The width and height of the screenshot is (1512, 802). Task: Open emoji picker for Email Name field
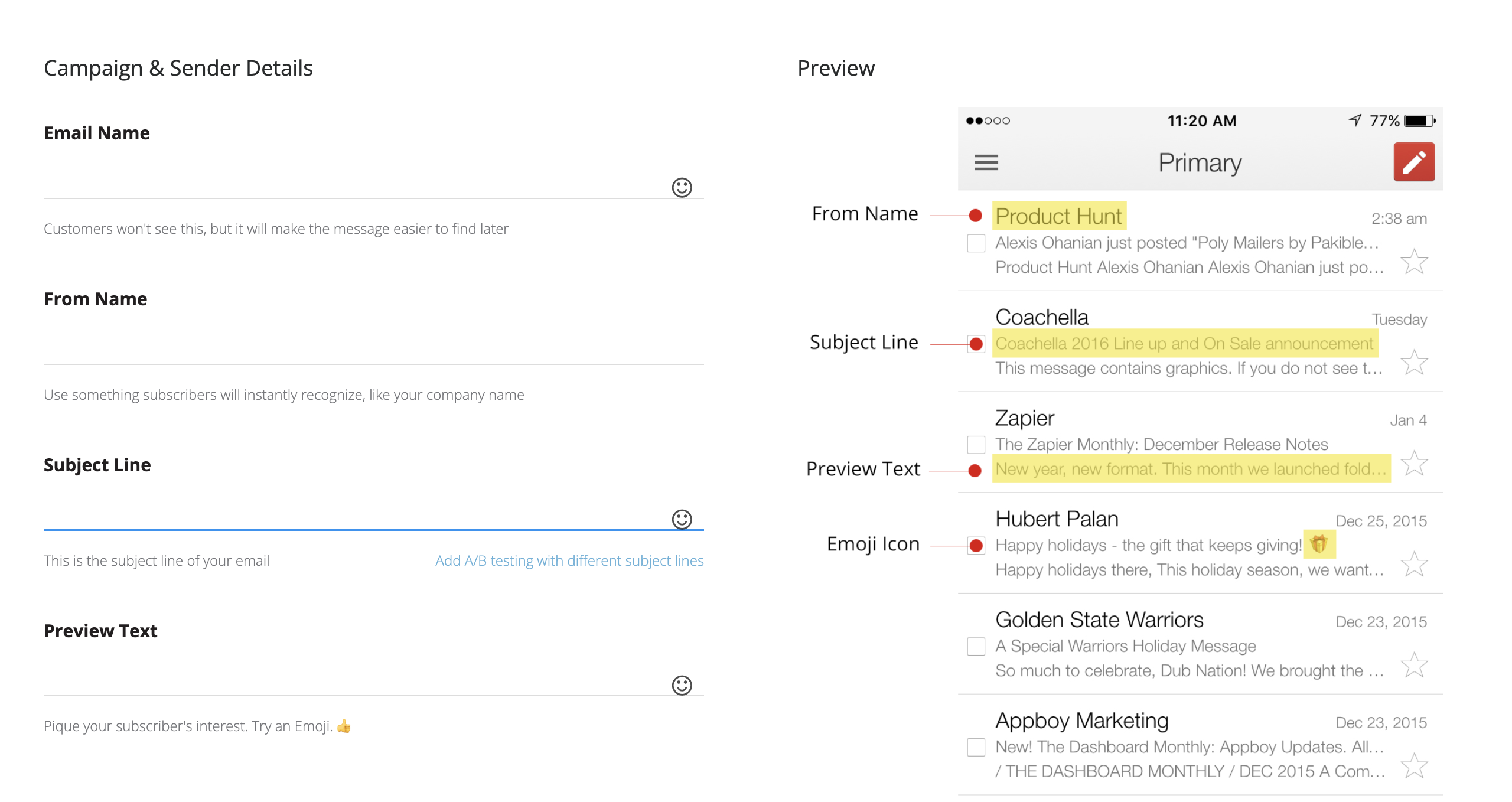click(x=682, y=188)
